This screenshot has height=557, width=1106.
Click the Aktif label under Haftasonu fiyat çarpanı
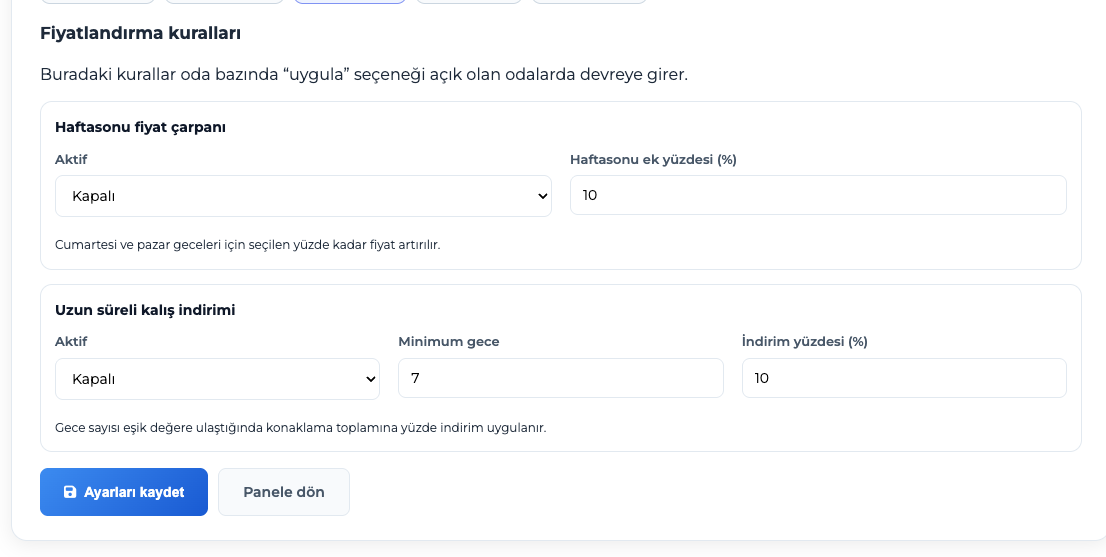(x=71, y=159)
